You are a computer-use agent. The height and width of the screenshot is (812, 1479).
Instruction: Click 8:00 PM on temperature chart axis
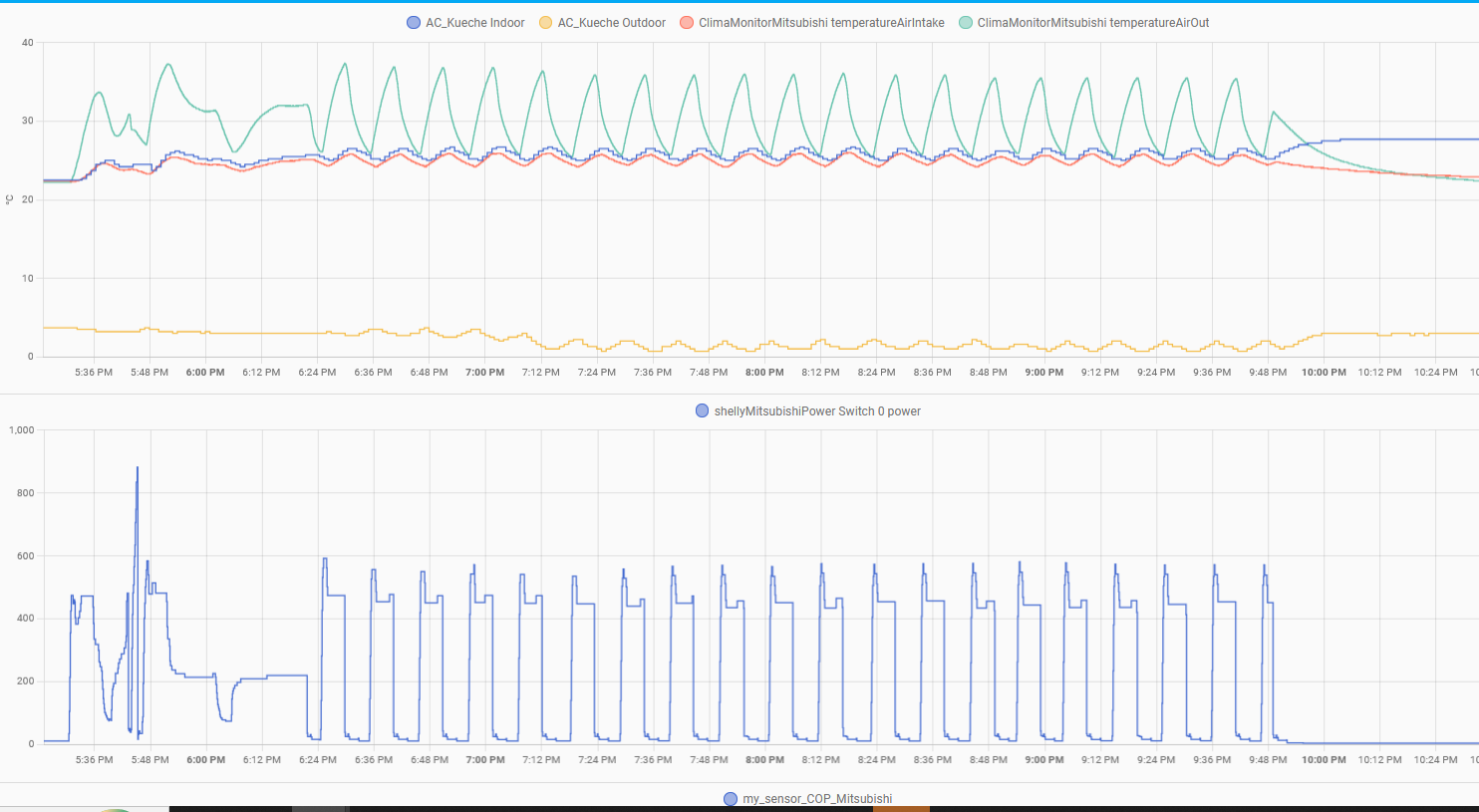click(764, 373)
